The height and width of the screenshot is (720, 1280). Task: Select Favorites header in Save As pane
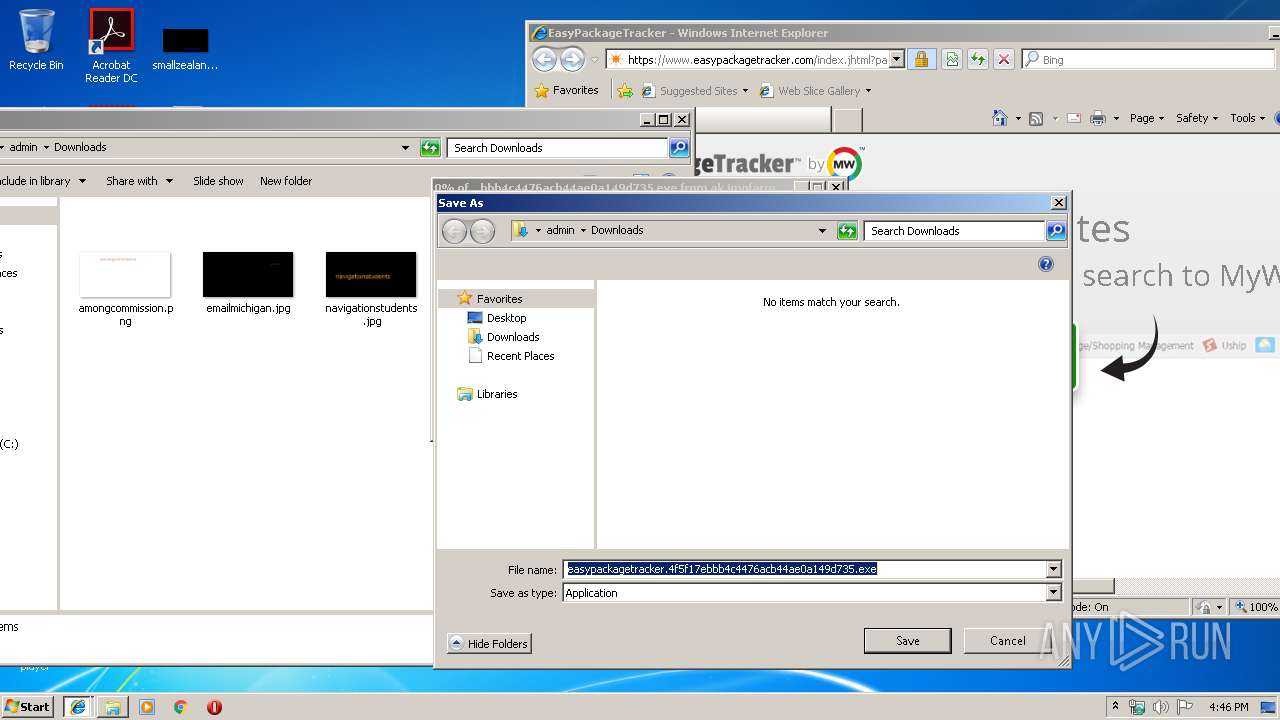(499, 299)
